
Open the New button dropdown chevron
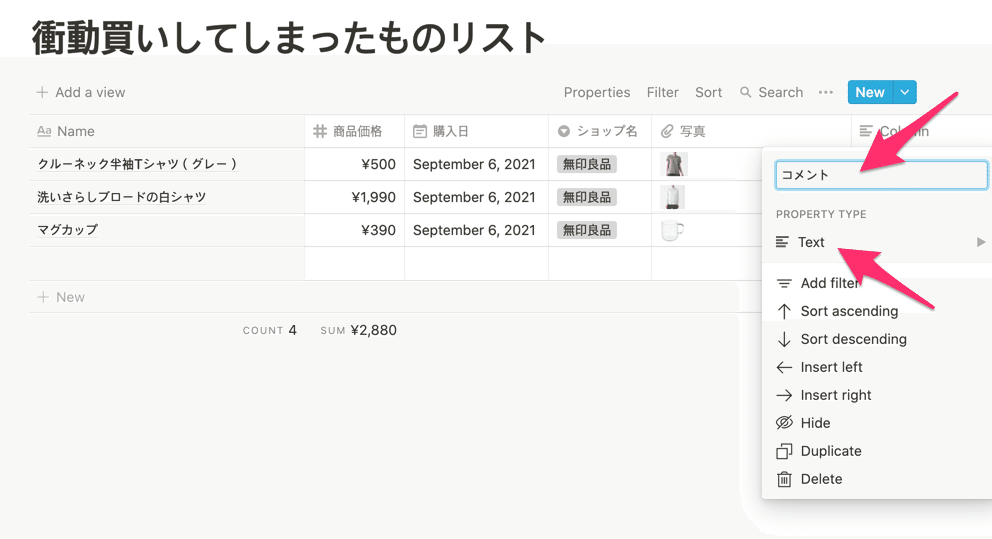click(905, 92)
